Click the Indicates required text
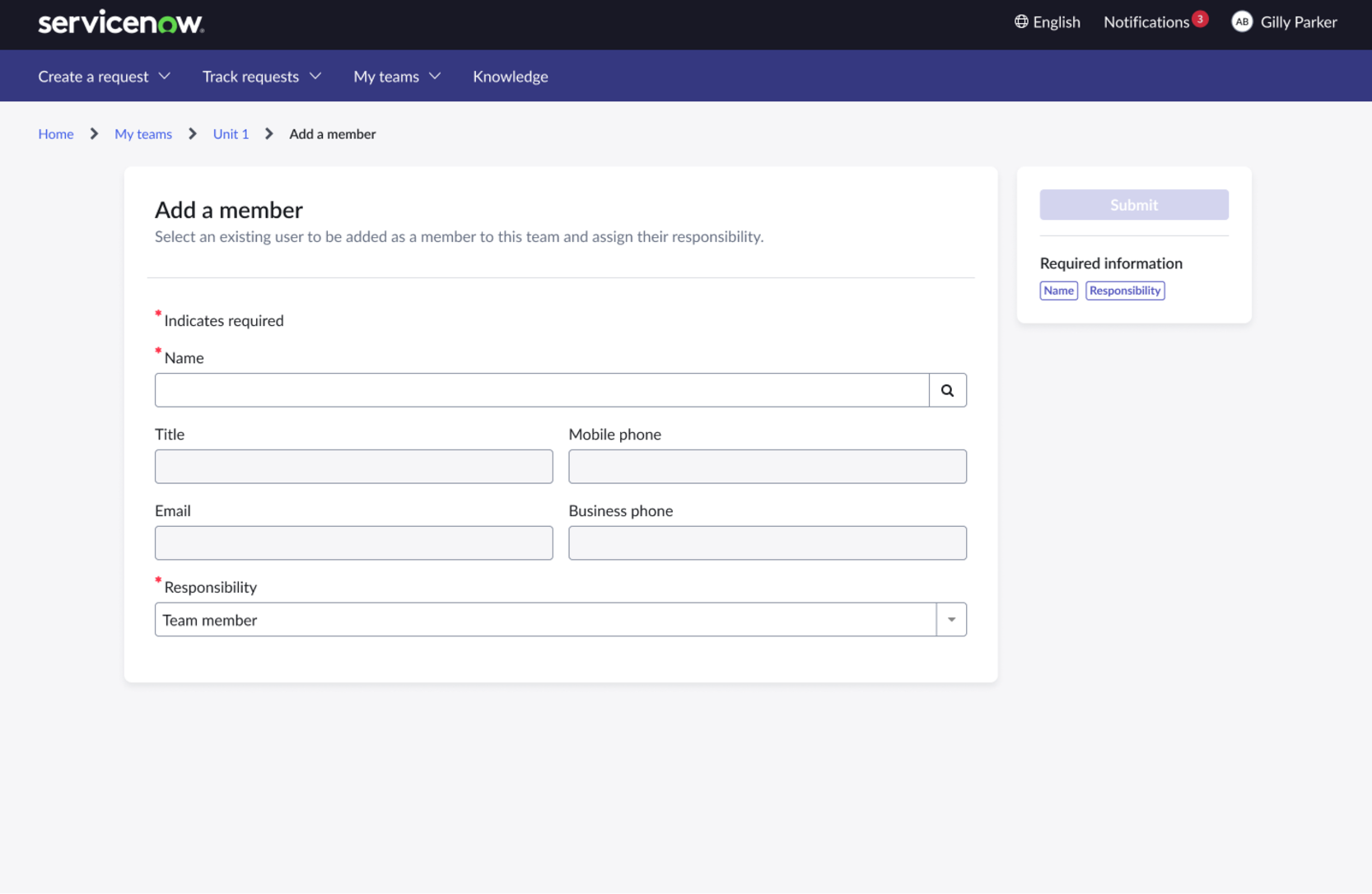Viewport: 1372px width, 894px height. pyautogui.click(x=224, y=321)
